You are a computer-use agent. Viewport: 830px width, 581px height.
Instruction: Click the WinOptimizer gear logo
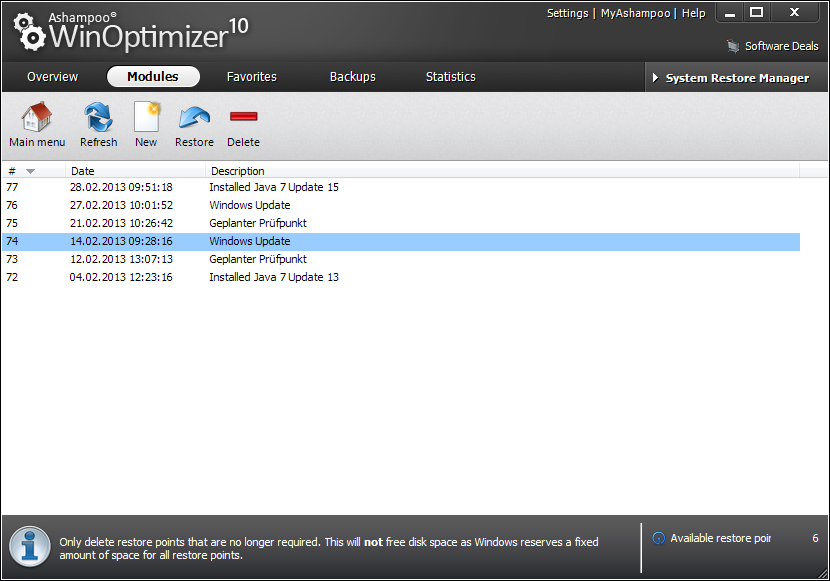[30, 32]
